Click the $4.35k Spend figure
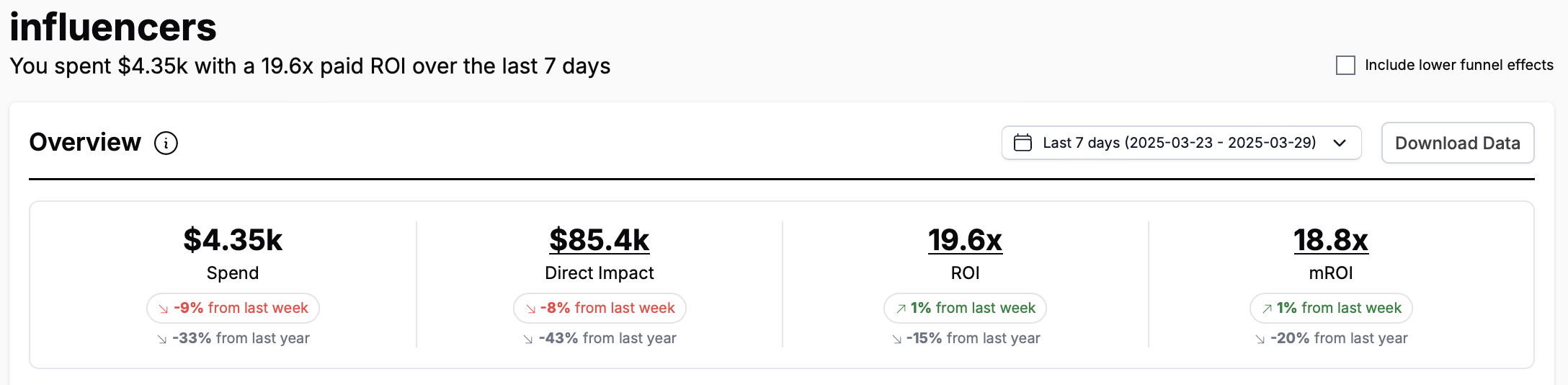The image size is (1568, 385). pos(233,240)
